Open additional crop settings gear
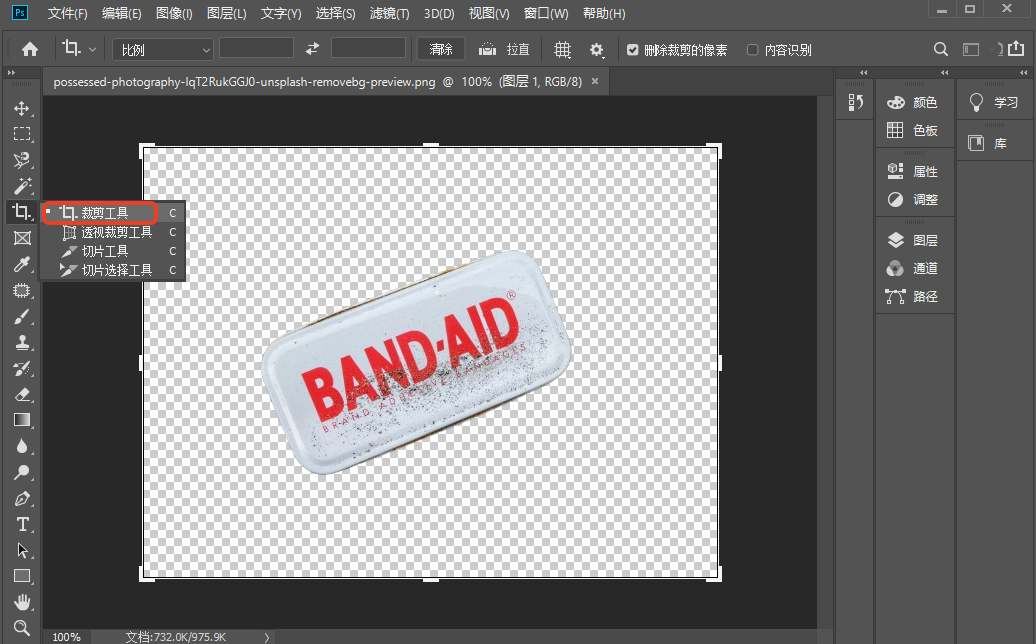Image resolution: width=1036 pixels, height=644 pixels. (x=597, y=50)
